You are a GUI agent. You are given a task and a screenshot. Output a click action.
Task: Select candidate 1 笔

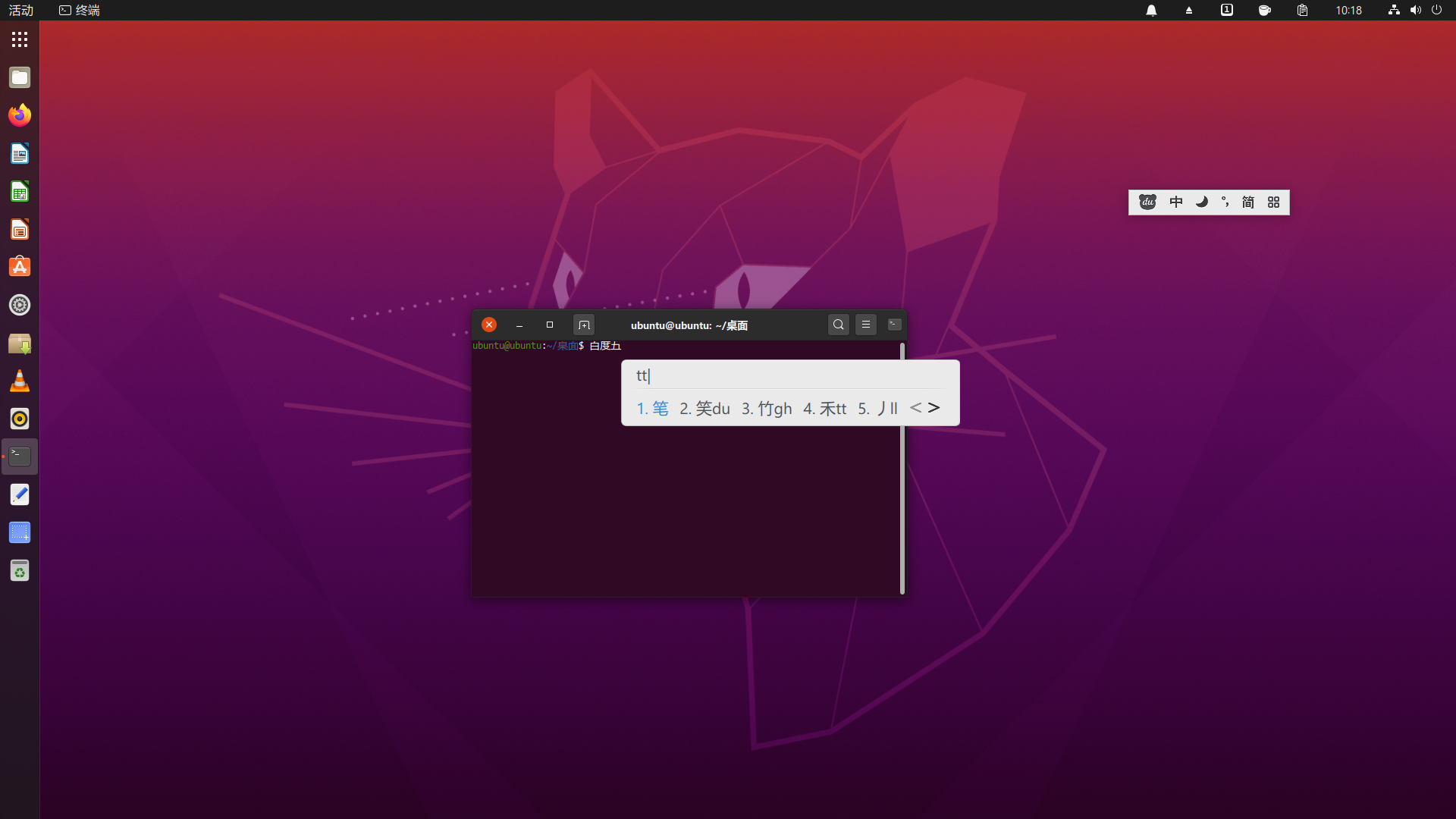tap(652, 408)
